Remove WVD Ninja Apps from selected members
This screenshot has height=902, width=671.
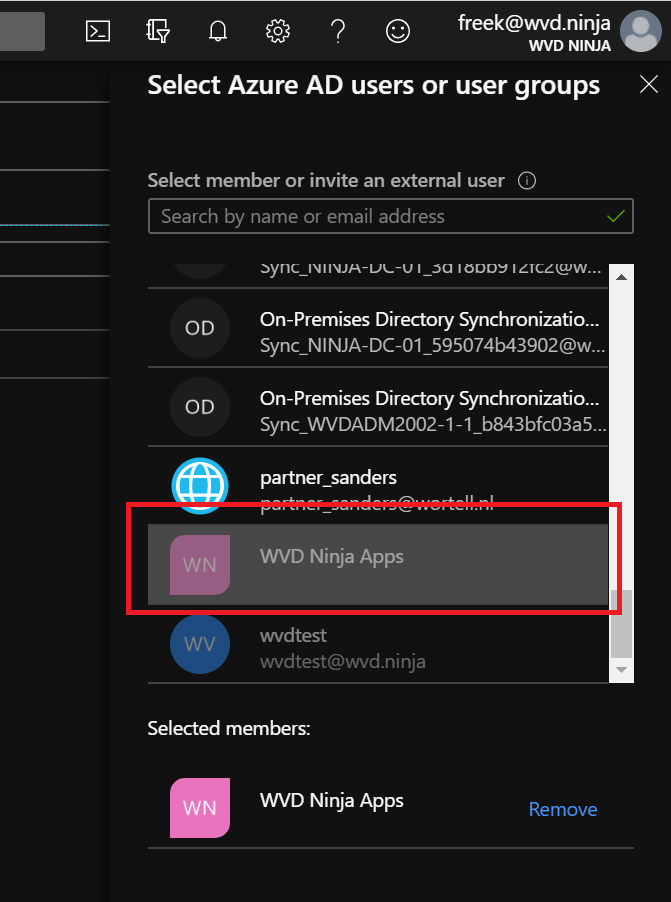pyautogui.click(x=563, y=809)
